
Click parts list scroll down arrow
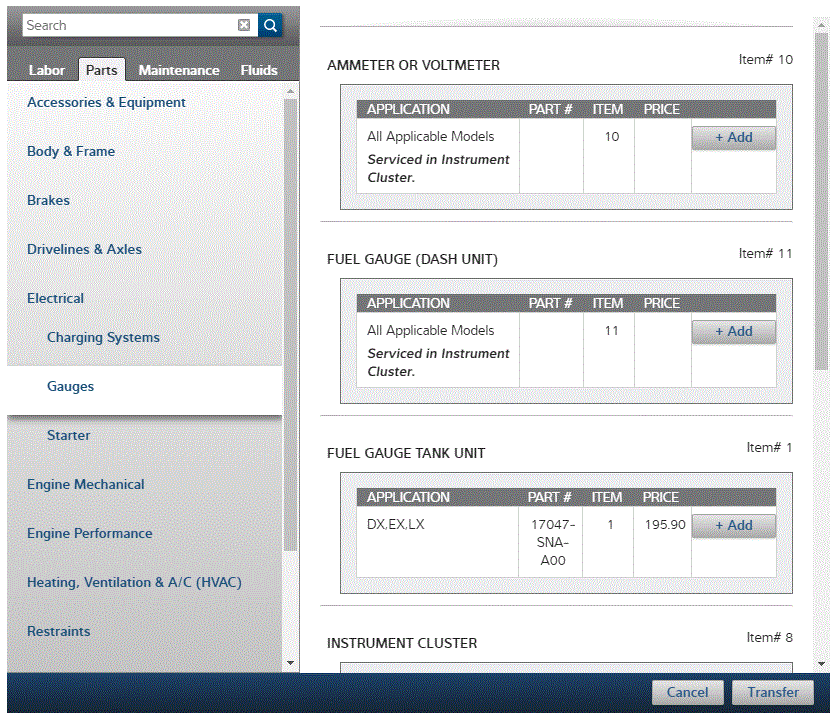[821, 663]
